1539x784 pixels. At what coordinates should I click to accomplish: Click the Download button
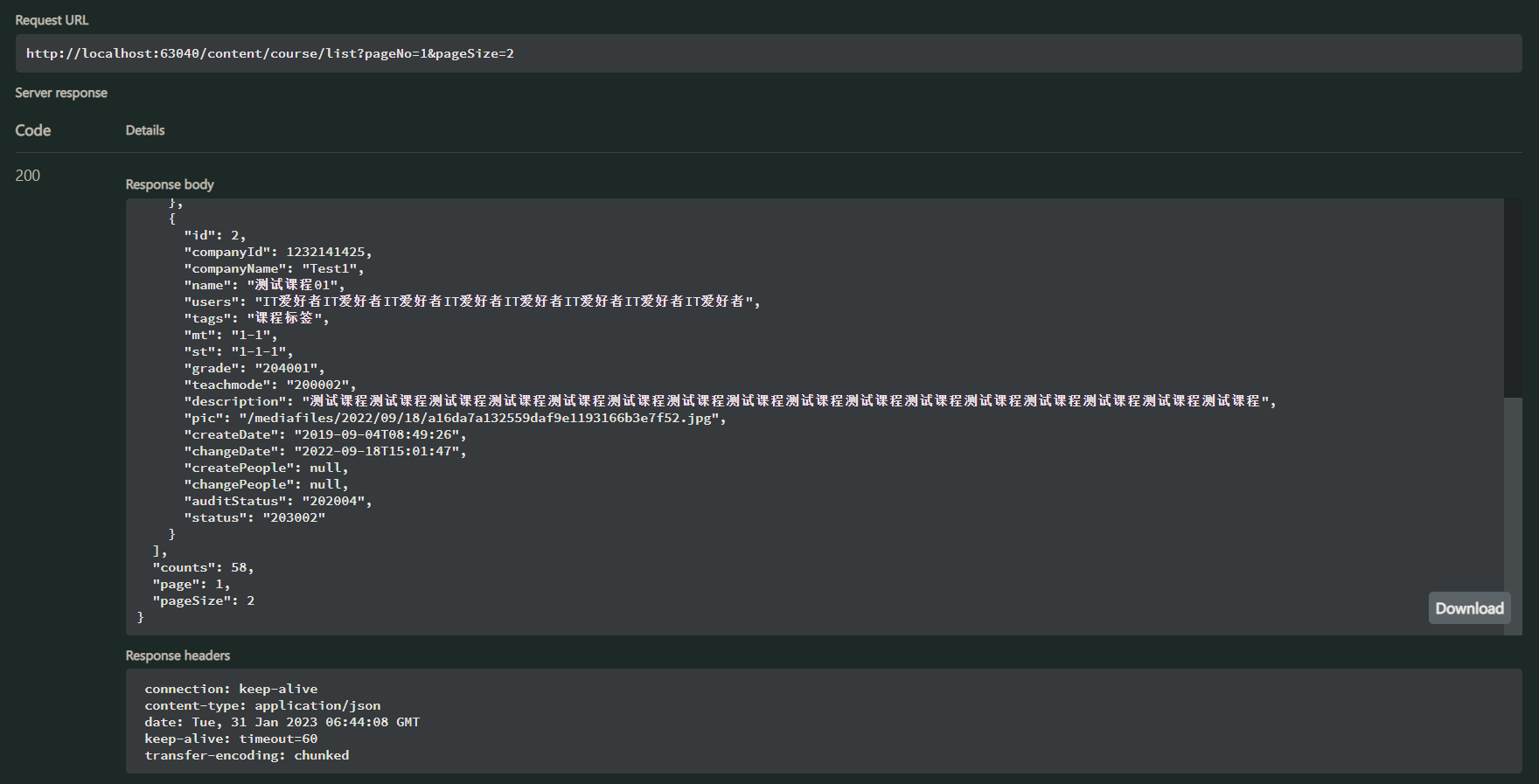pos(1469,608)
